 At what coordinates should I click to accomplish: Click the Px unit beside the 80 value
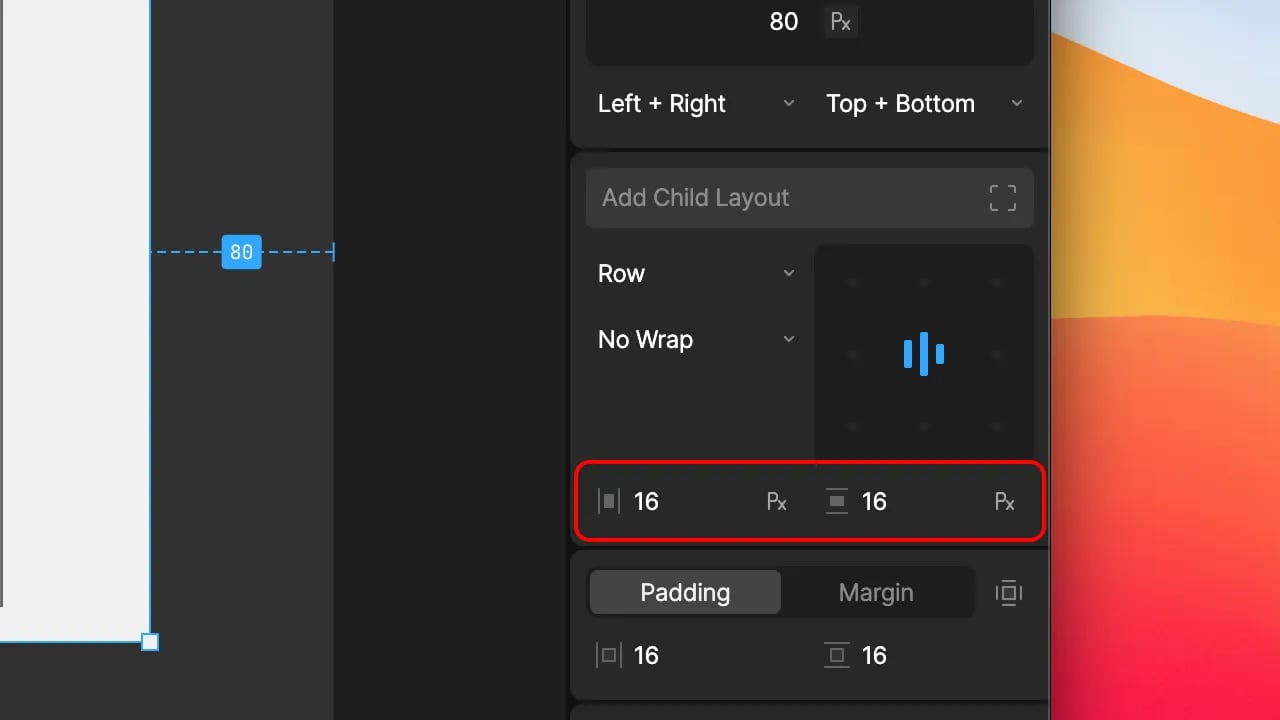pos(841,21)
